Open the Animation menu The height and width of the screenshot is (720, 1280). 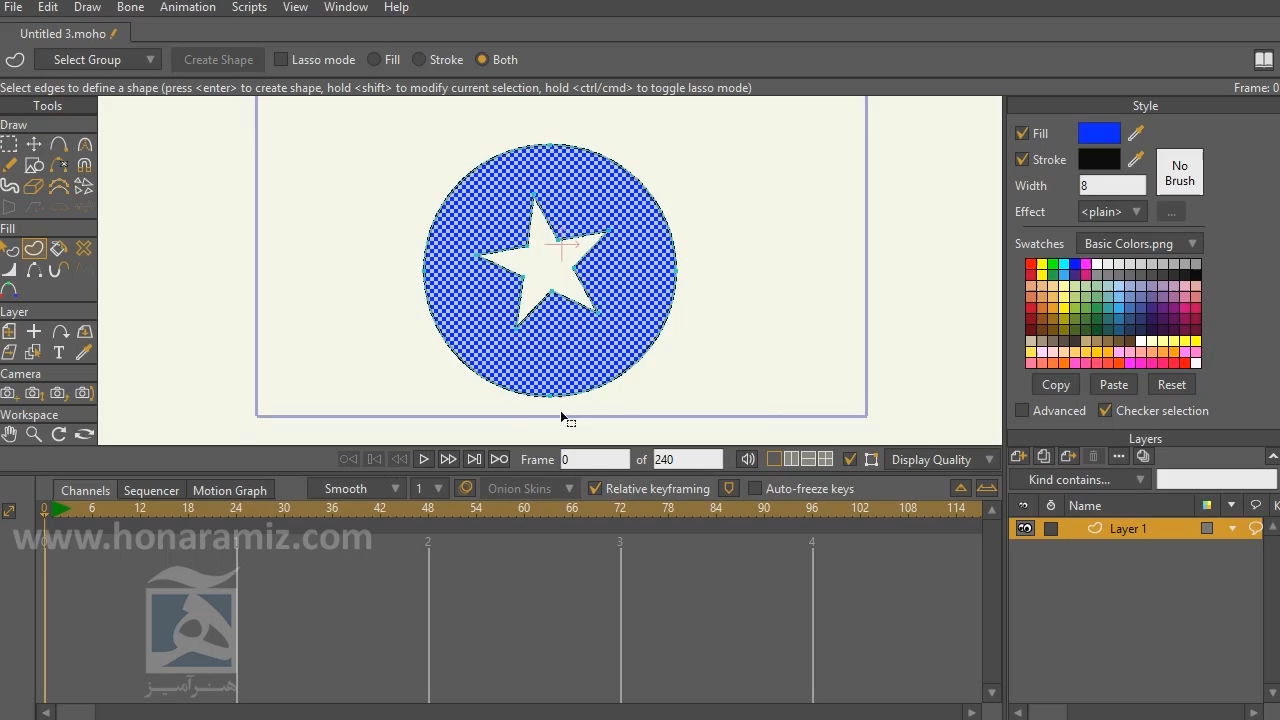click(x=188, y=7)
